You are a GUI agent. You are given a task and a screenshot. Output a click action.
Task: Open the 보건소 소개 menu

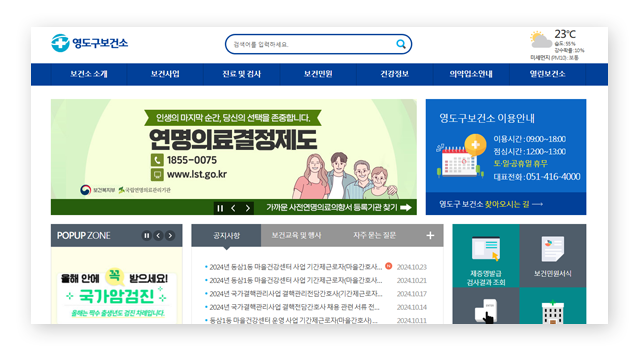pyautogui.click(x=89, y=74)
